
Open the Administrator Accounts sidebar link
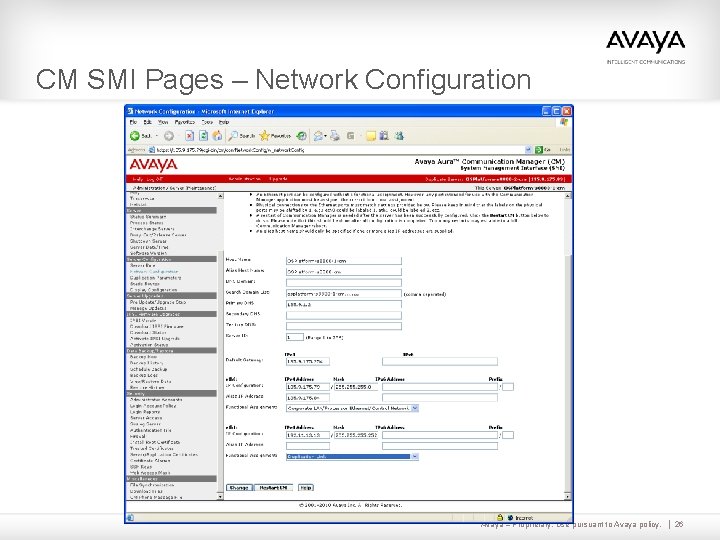[156, 400]
